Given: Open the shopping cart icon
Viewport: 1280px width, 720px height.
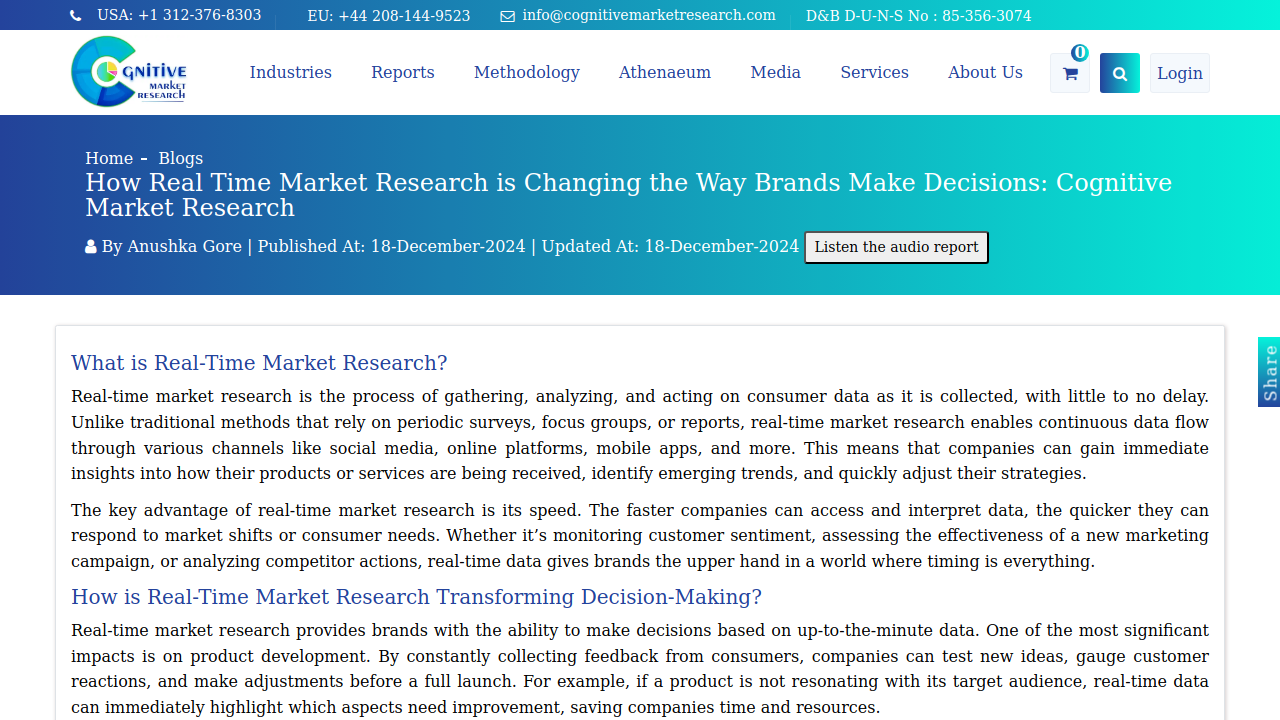Looking at the screenshot, I should pyautogui.click(x=1070, y=73).
